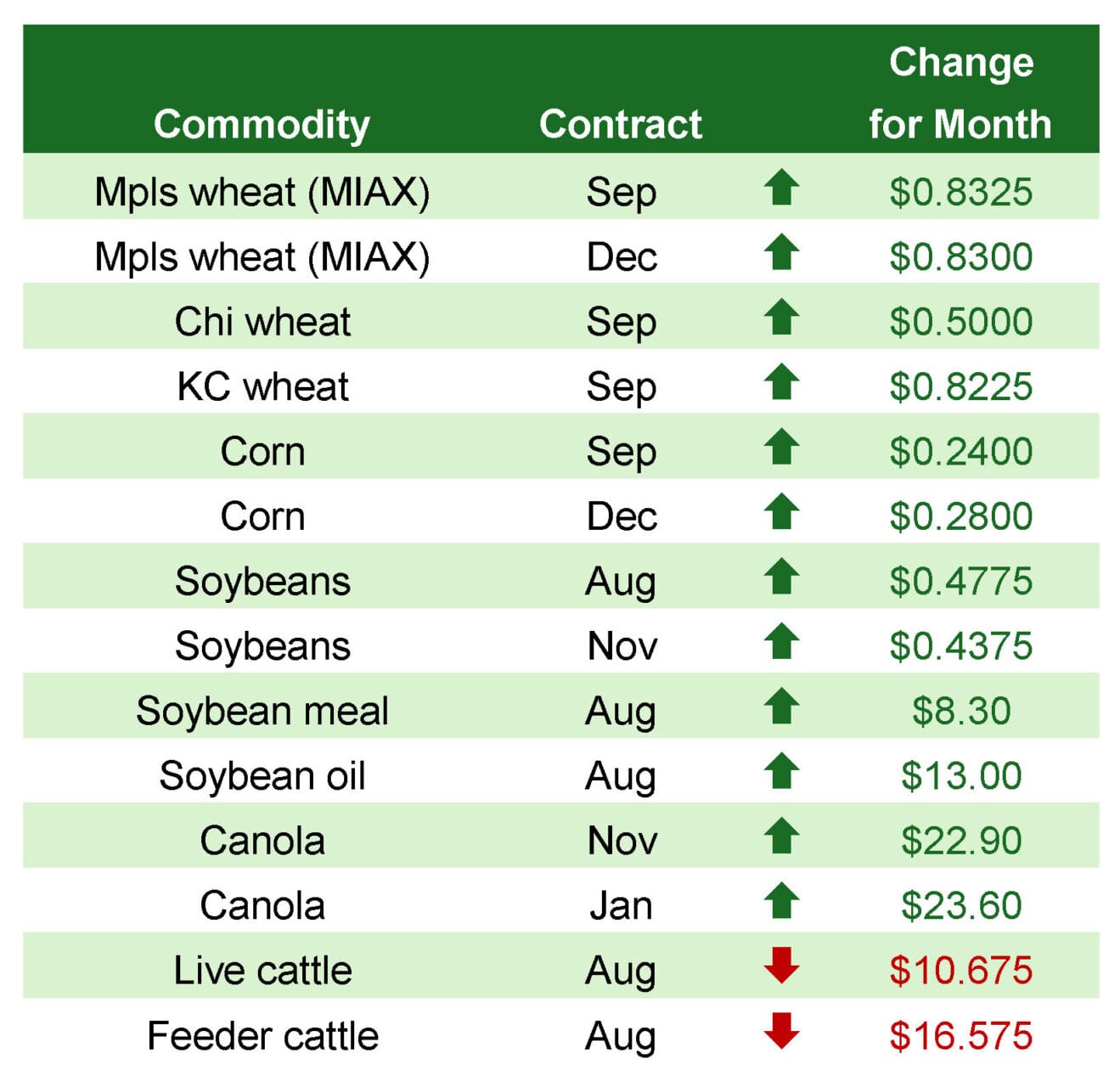The height and width of the screenshot is (1087, 1120).
Task: Click the green up arrow for Soybean oil
Action: [x=781, y=772]
